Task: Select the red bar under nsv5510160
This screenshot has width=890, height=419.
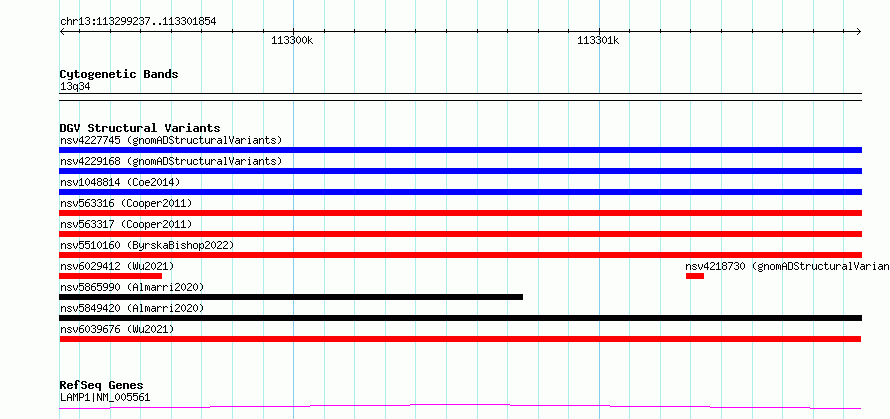Action: click(460, 255)
